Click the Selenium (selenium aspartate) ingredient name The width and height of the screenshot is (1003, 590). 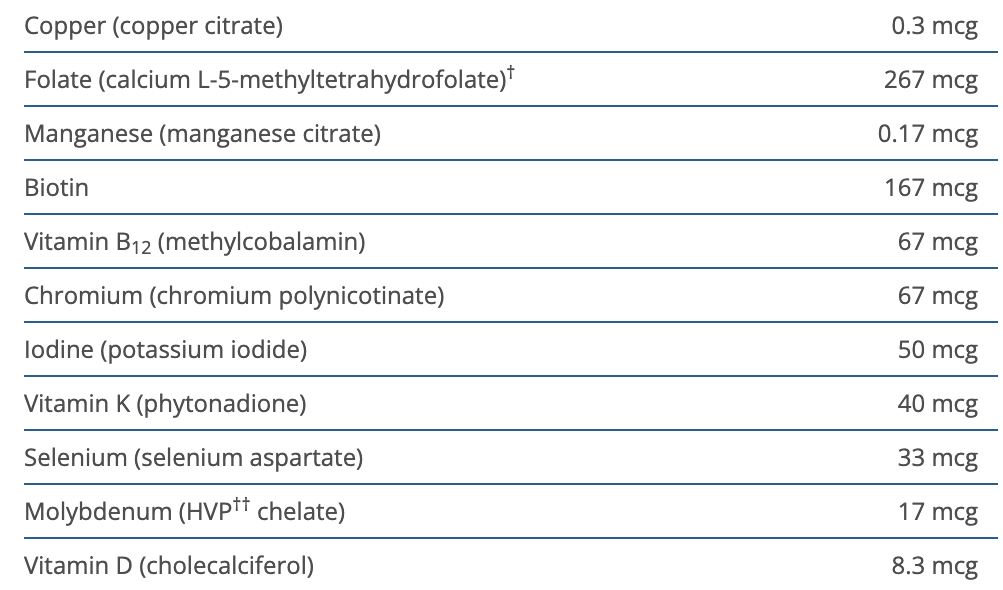coord(193,458)
